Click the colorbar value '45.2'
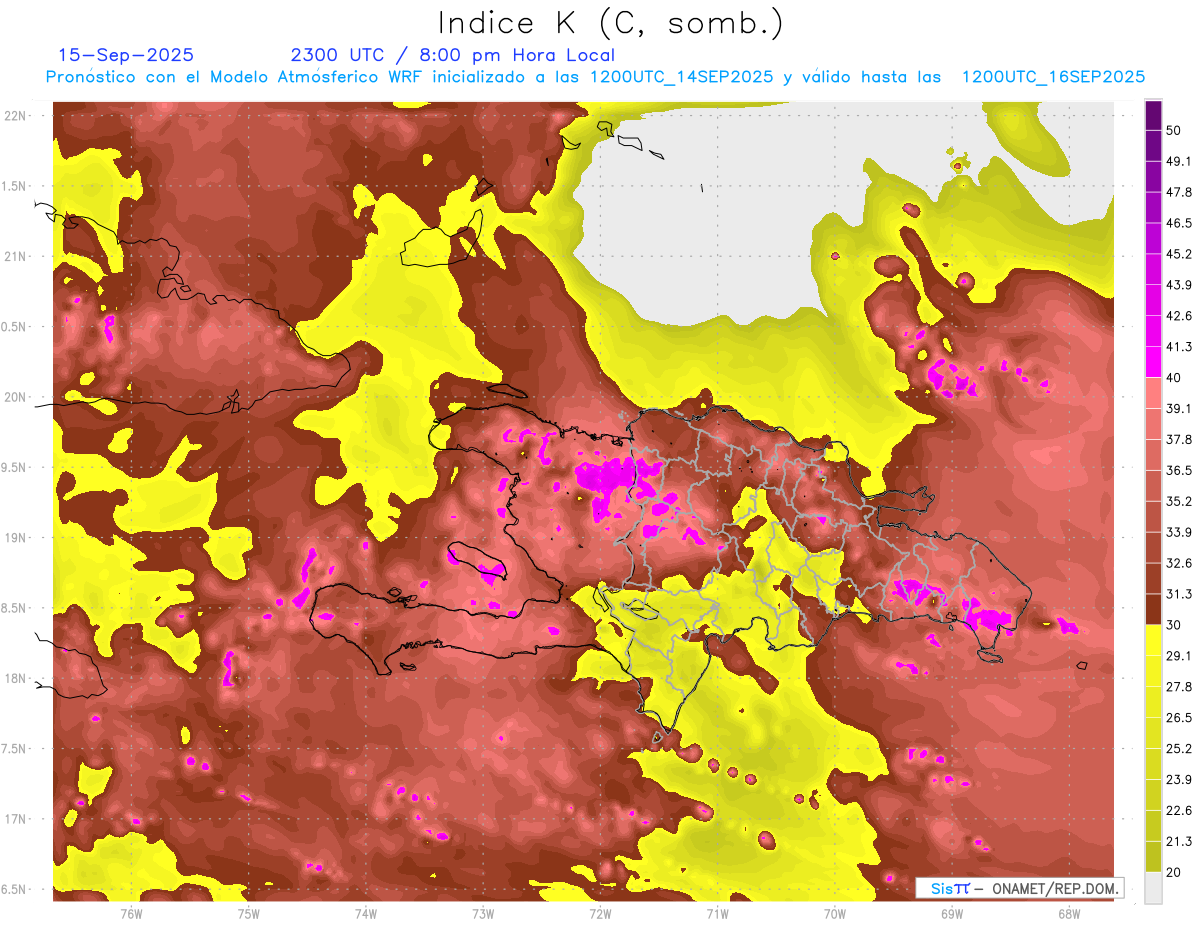 click(1179, 254)
